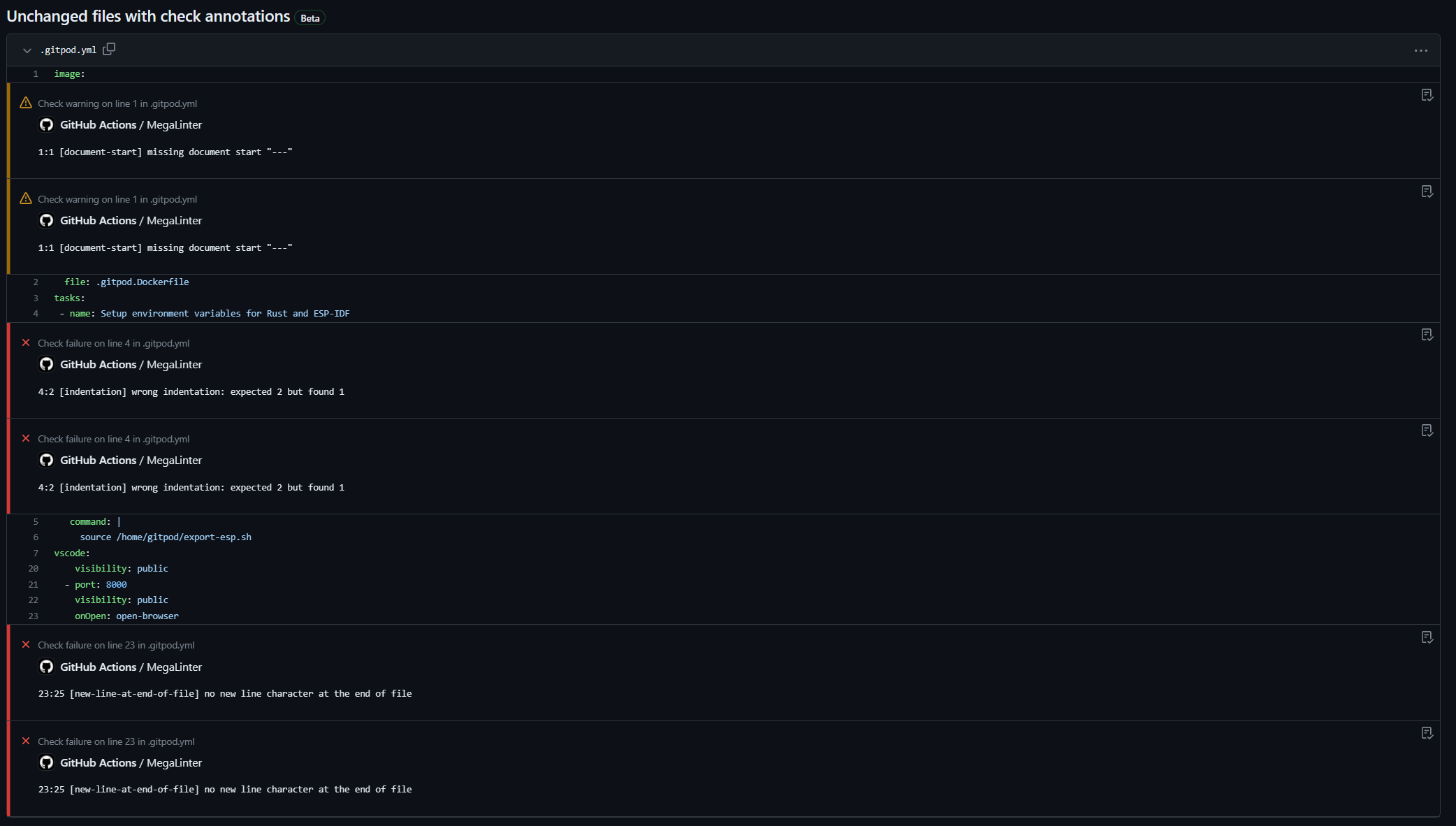Copy the .gitpod.yml file path

(109, 50)
